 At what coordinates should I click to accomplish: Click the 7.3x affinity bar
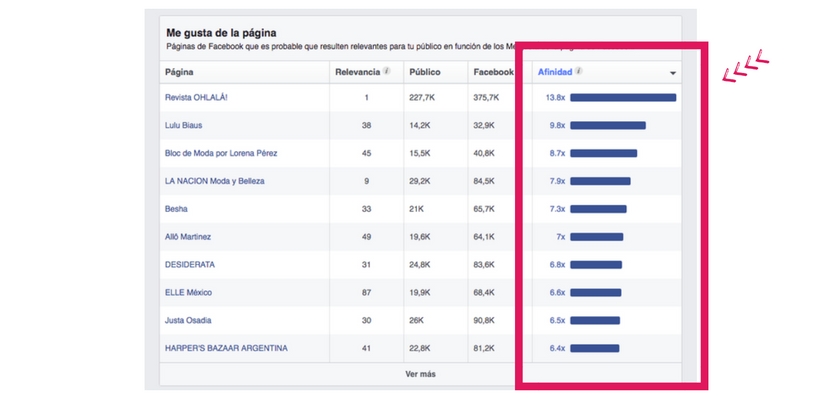click(x=598, y=209)
